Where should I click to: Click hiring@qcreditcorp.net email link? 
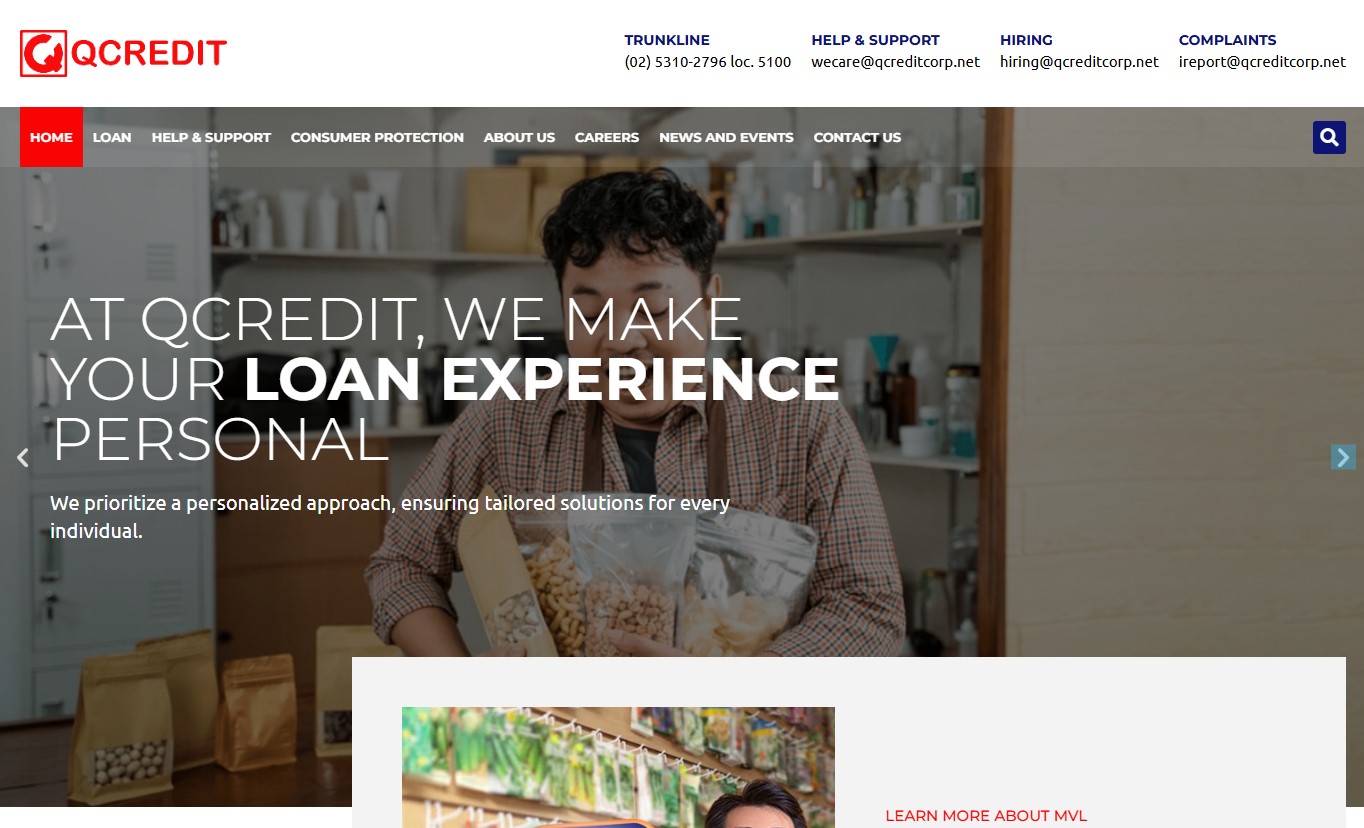pyautogui.click(x=1079, y=62)
